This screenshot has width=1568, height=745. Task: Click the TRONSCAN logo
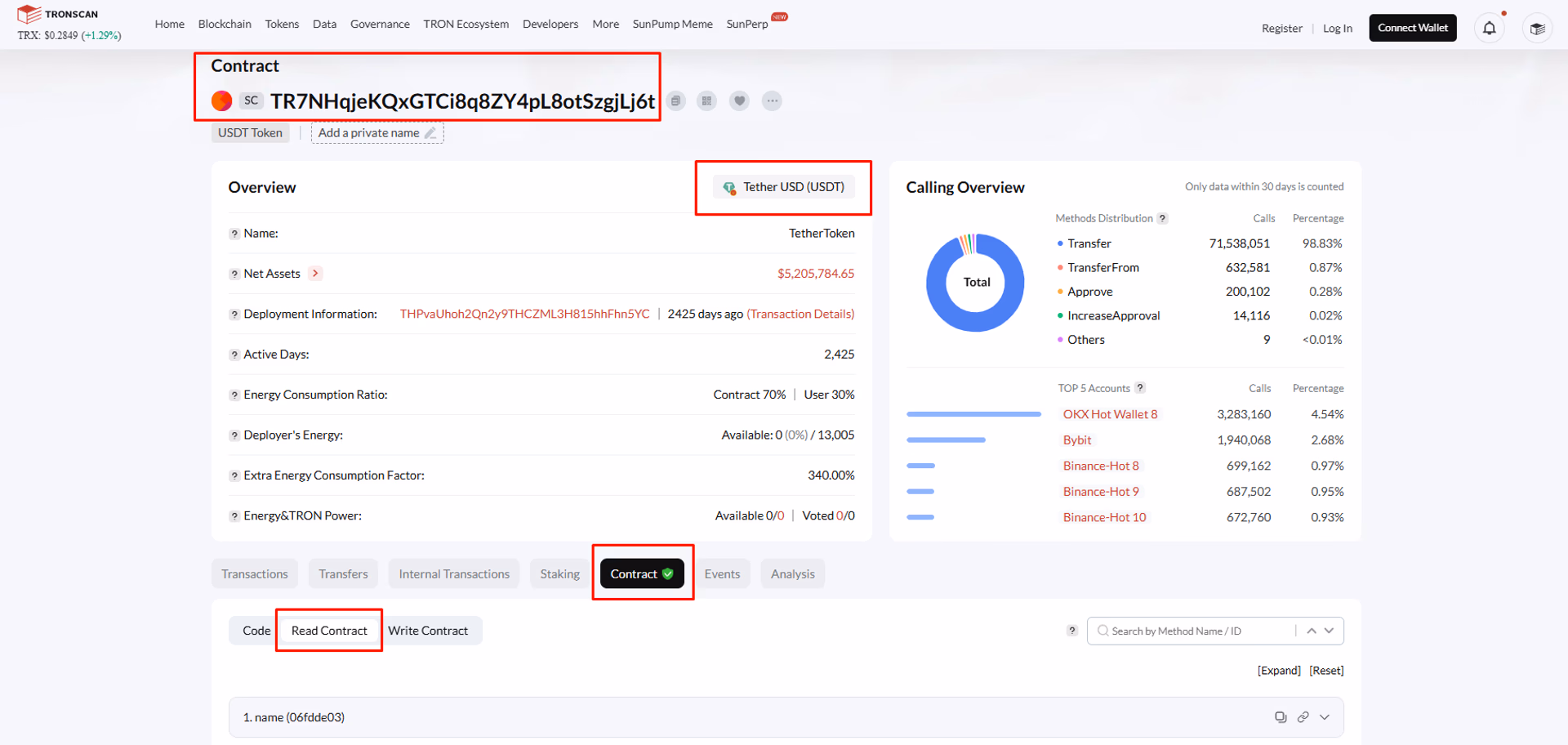[57, 14]
